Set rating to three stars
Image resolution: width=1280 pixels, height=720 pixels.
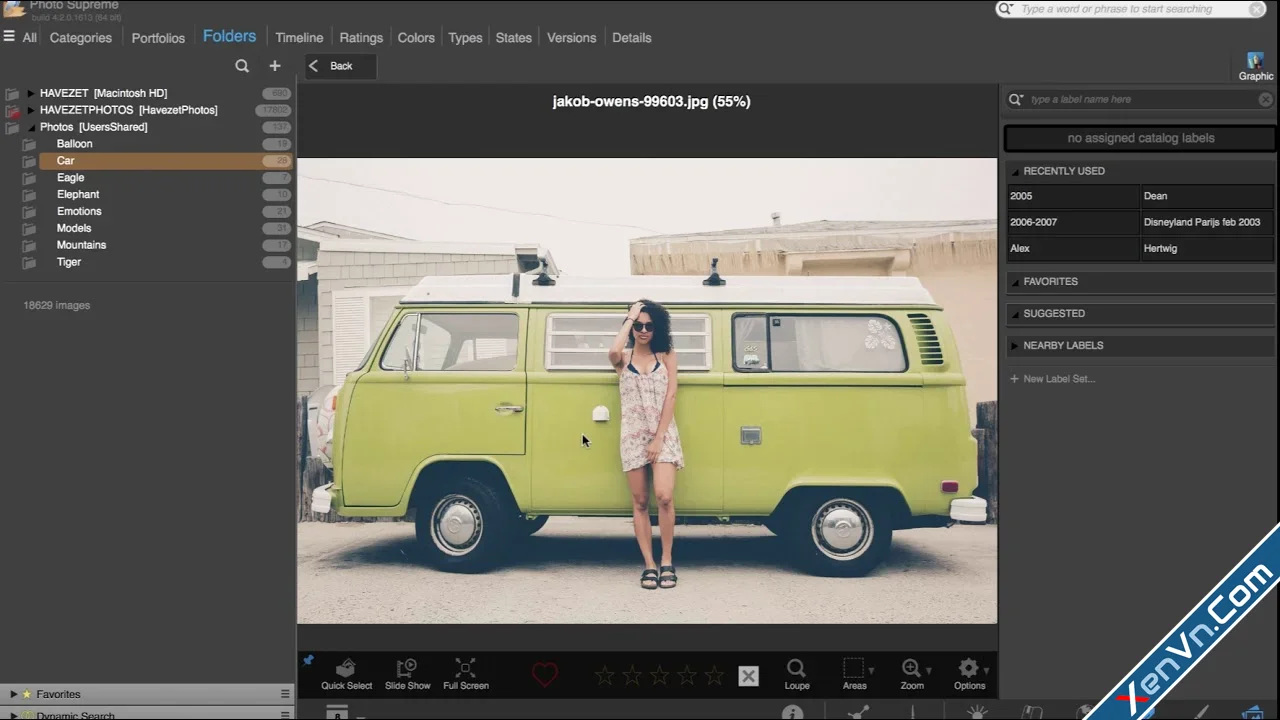point(659,676)
